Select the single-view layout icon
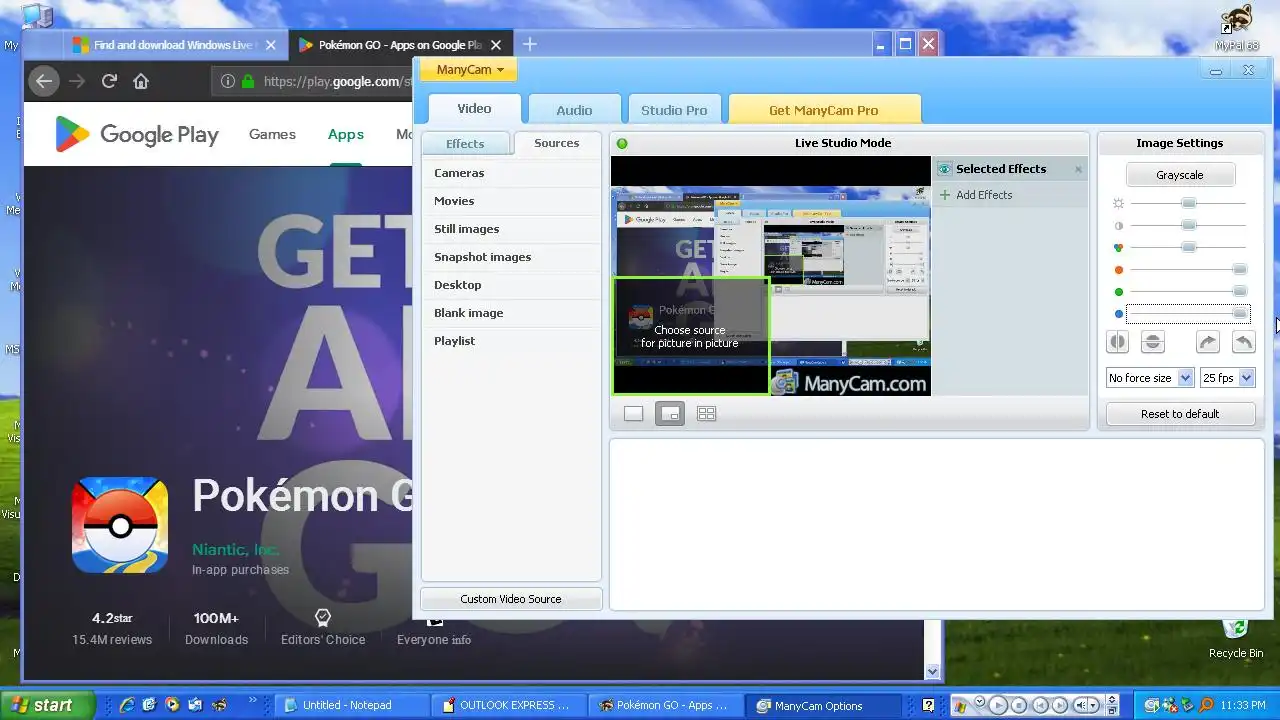The height and width of the screenshot is (720, 1280). [x=633, y=413]
